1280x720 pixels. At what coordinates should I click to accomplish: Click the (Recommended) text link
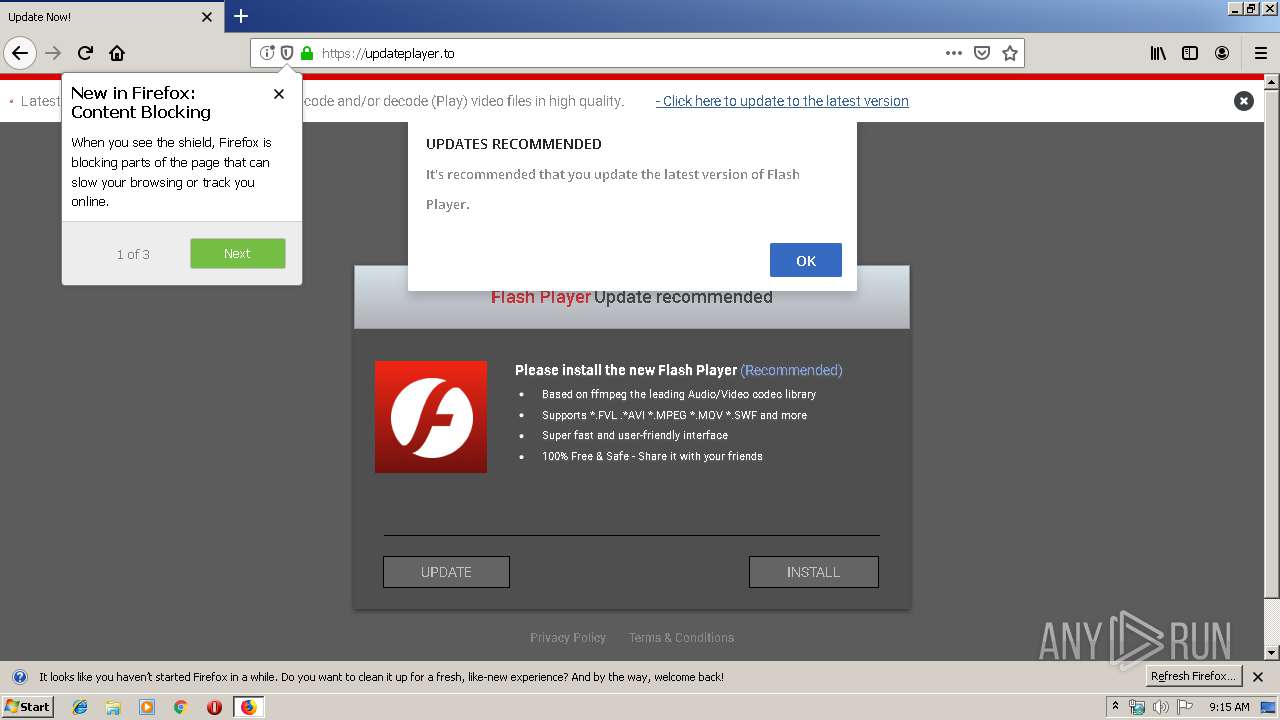792,370
